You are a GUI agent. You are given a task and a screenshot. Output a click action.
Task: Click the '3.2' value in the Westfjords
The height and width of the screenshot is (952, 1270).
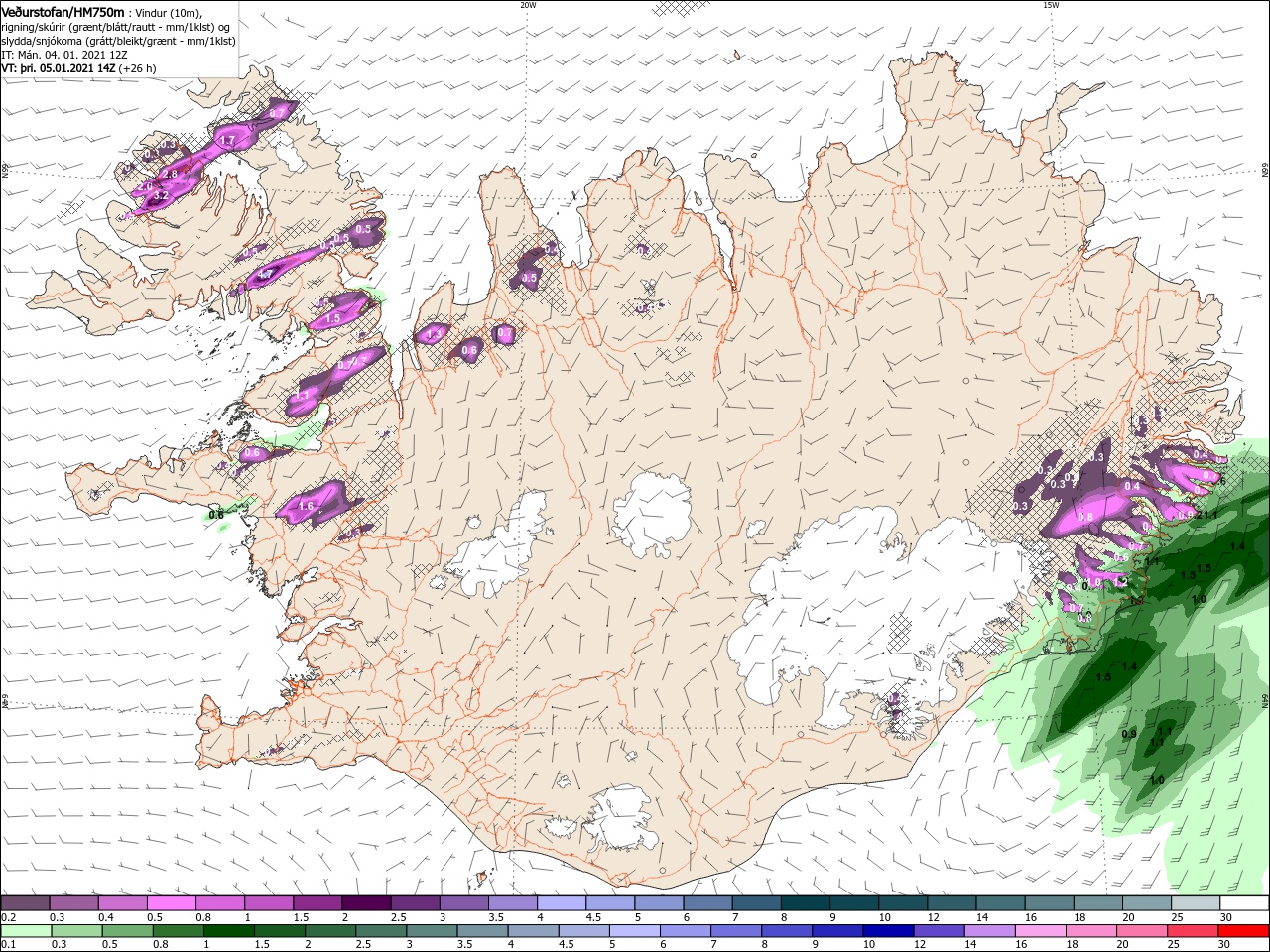[160, 196]
